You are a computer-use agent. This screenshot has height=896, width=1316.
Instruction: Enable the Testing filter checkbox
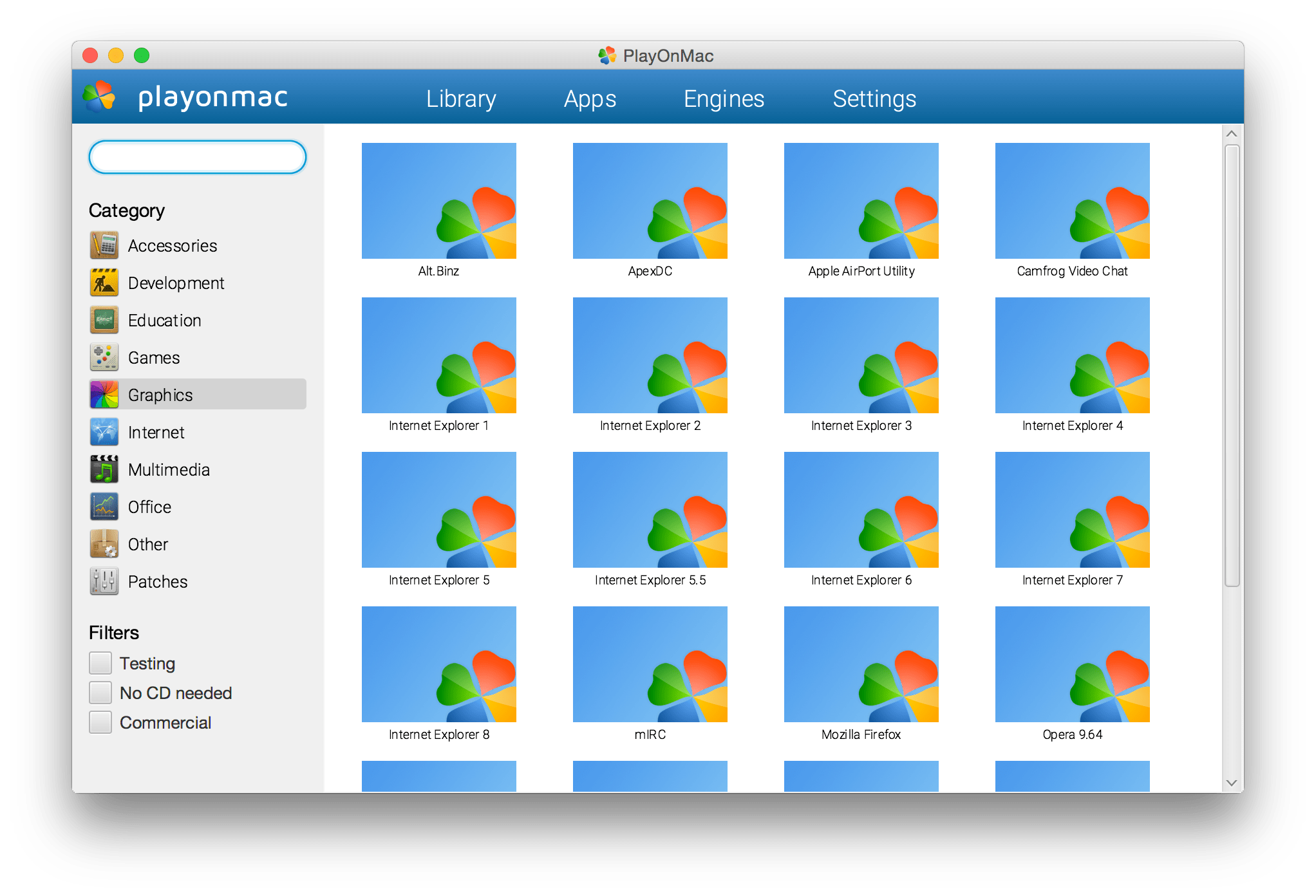pos(100,663)
